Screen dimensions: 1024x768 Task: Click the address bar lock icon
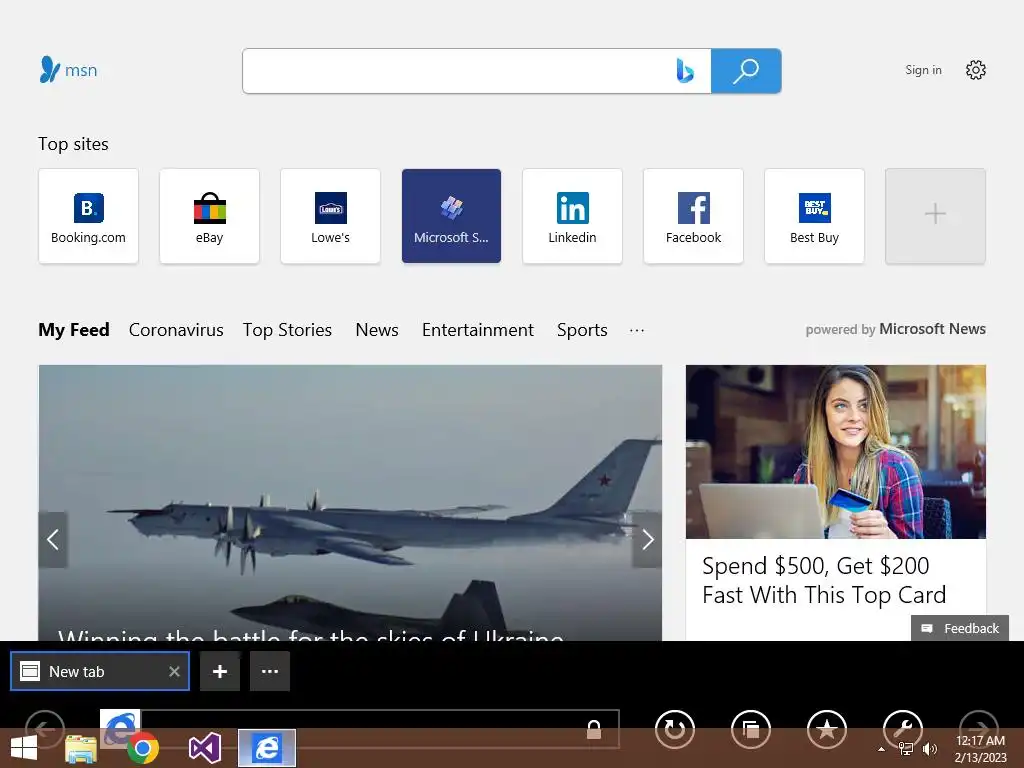click(594, 729)
